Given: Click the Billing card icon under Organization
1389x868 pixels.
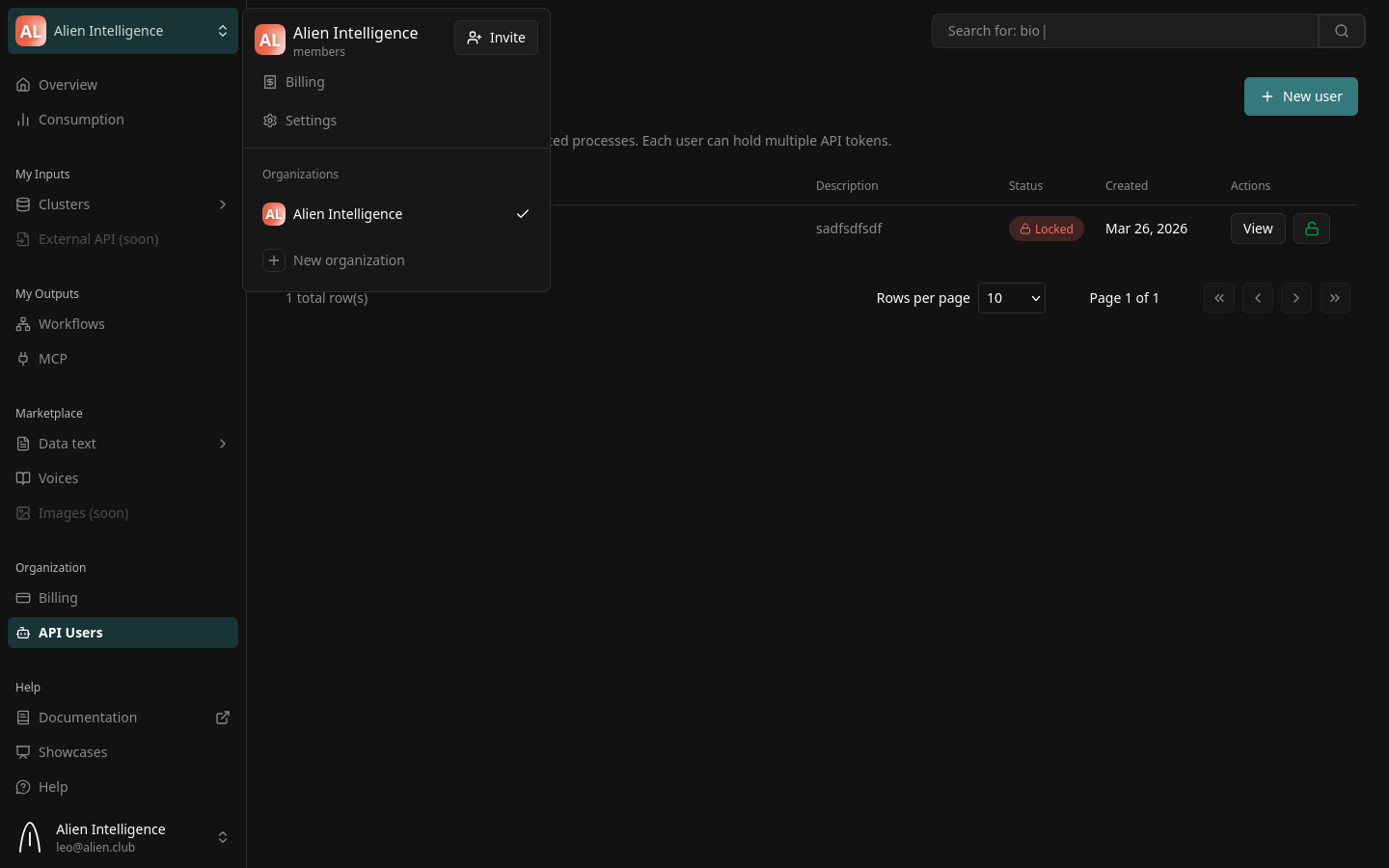Looking at the screenshot, I should (x=23, y=597).
